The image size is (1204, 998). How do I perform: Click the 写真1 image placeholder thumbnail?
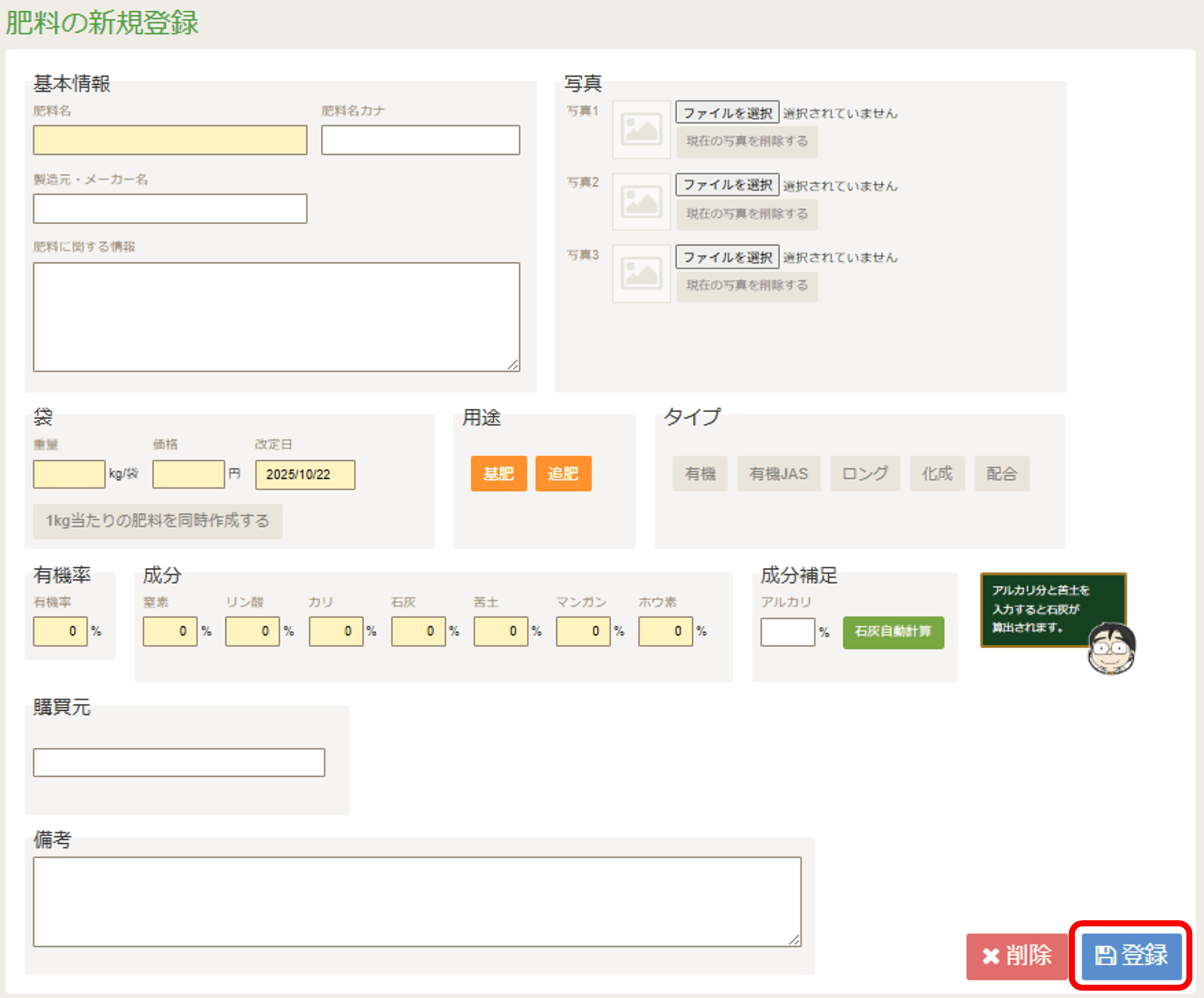point(641,129)
